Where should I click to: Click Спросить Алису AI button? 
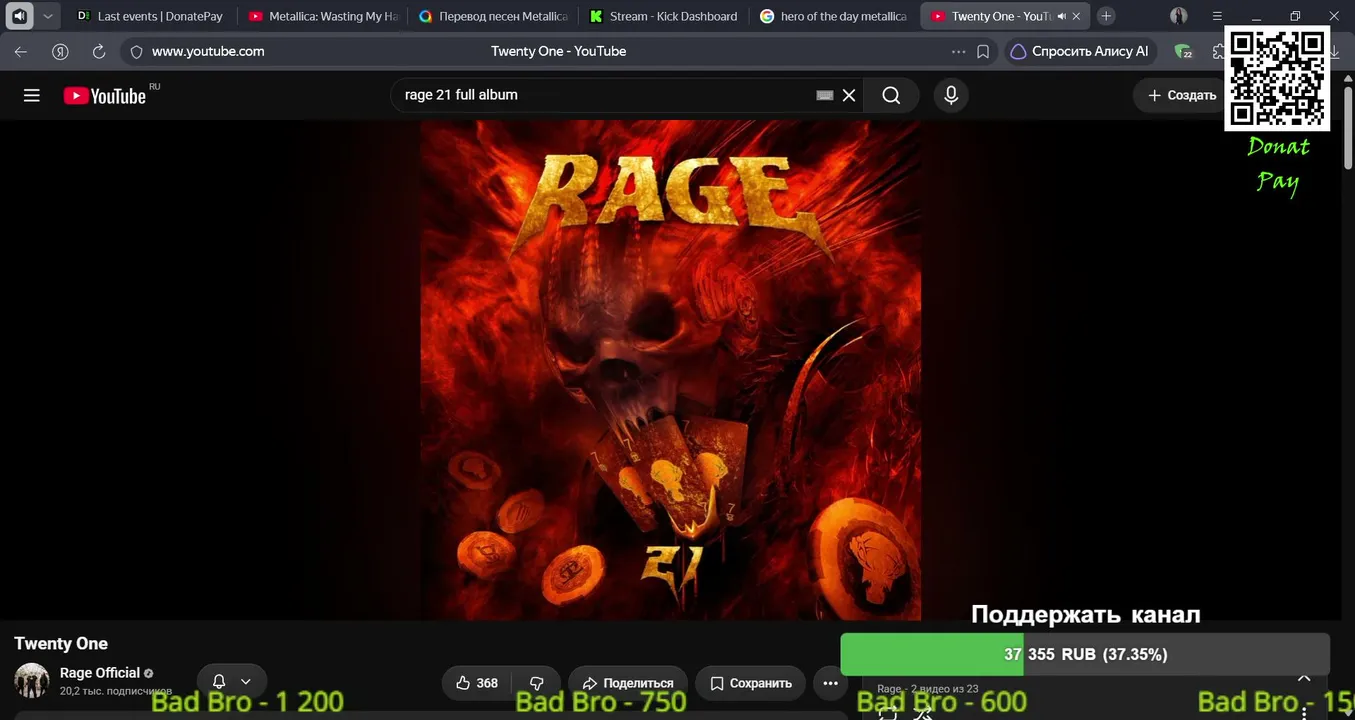1080,52
